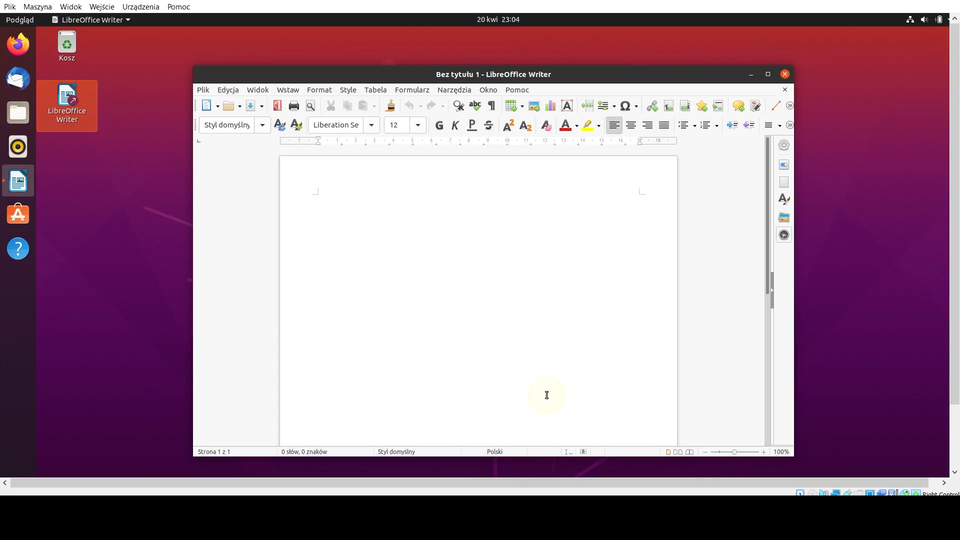The width and height of the screenshot is (960, 540).
Task: Open the sidebar Gallery icon
Action: [784, 217]
